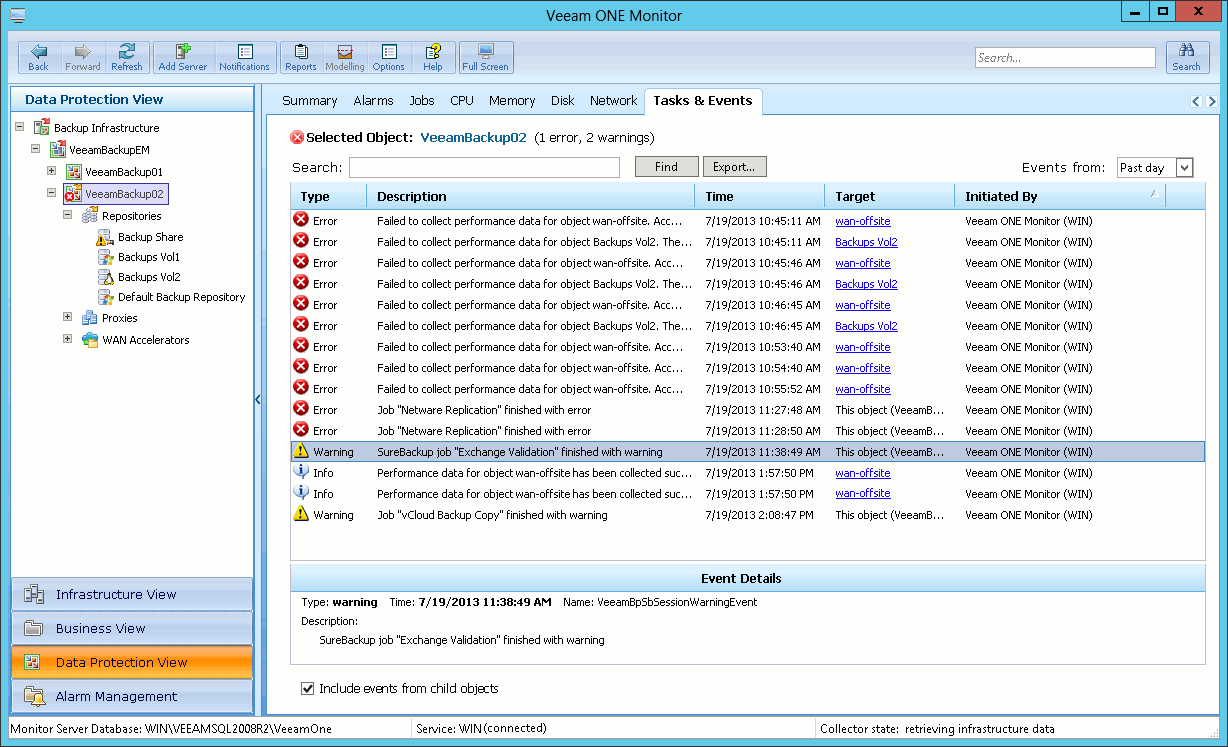The height and width of the screenshot is (747, 1228).
Task: Click the toolbar Search box
Action: [x=1066, y=58]
